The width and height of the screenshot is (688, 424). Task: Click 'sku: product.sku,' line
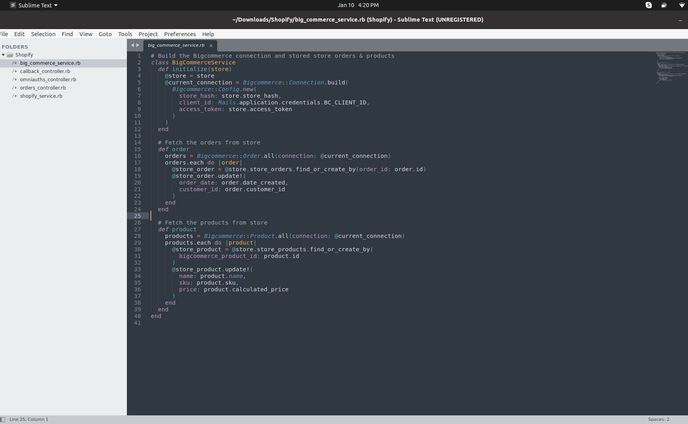(x=209, y=283)
